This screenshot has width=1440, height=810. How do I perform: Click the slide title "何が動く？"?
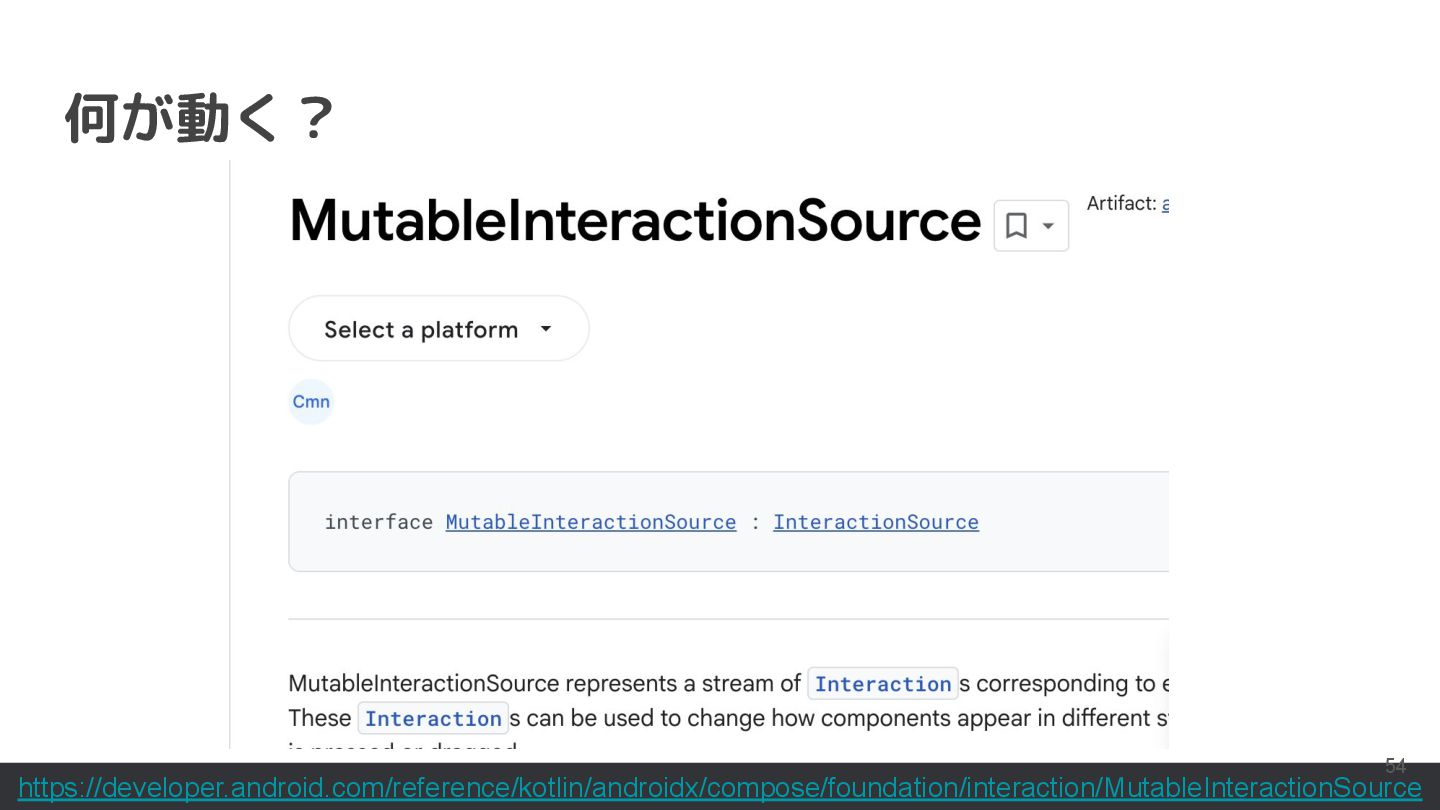[199, 118]
